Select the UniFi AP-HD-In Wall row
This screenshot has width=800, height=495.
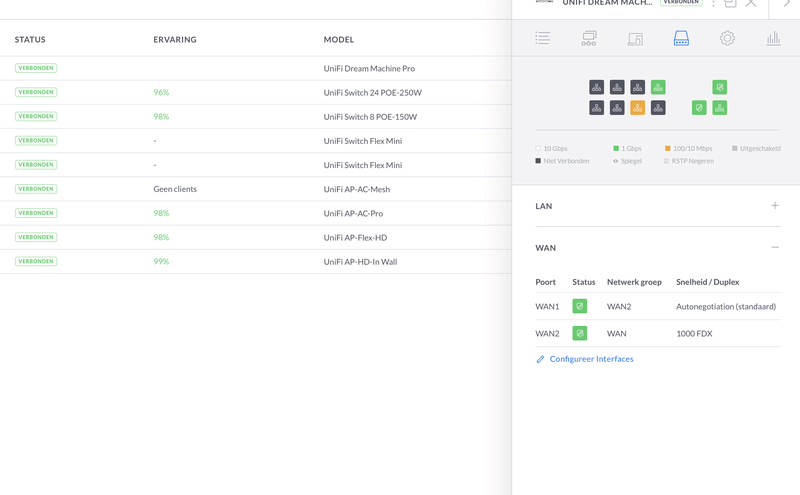256,261
